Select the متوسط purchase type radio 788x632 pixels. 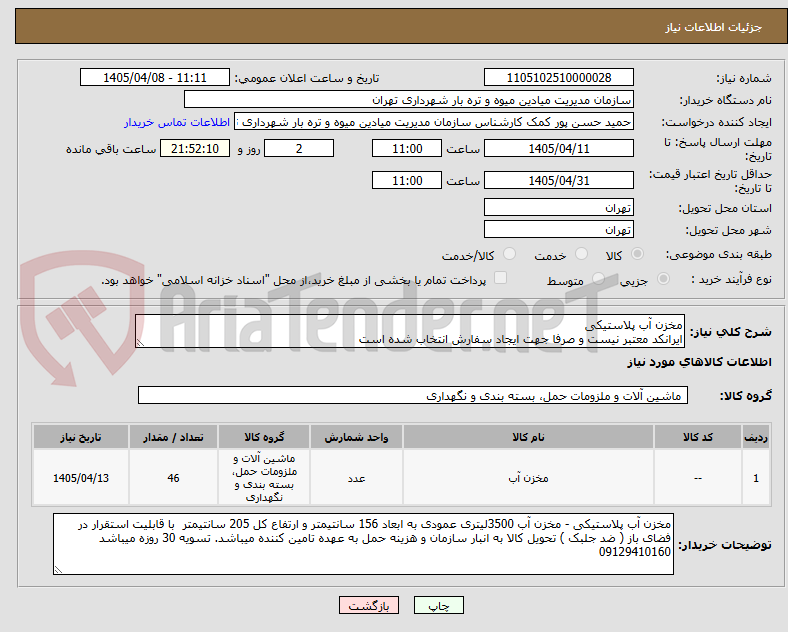point(599,279)
